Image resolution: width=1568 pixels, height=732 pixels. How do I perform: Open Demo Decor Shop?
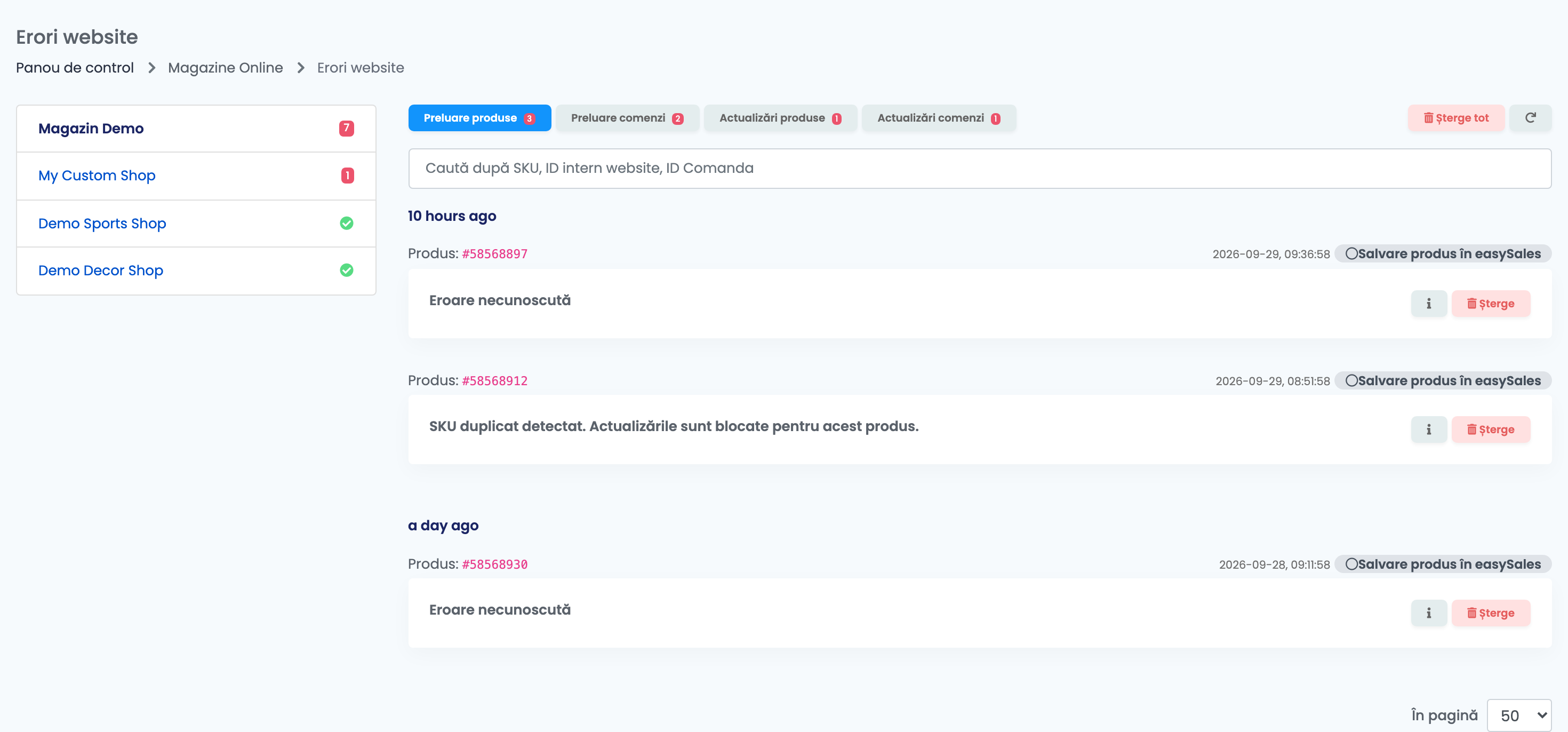coord(196,270)
